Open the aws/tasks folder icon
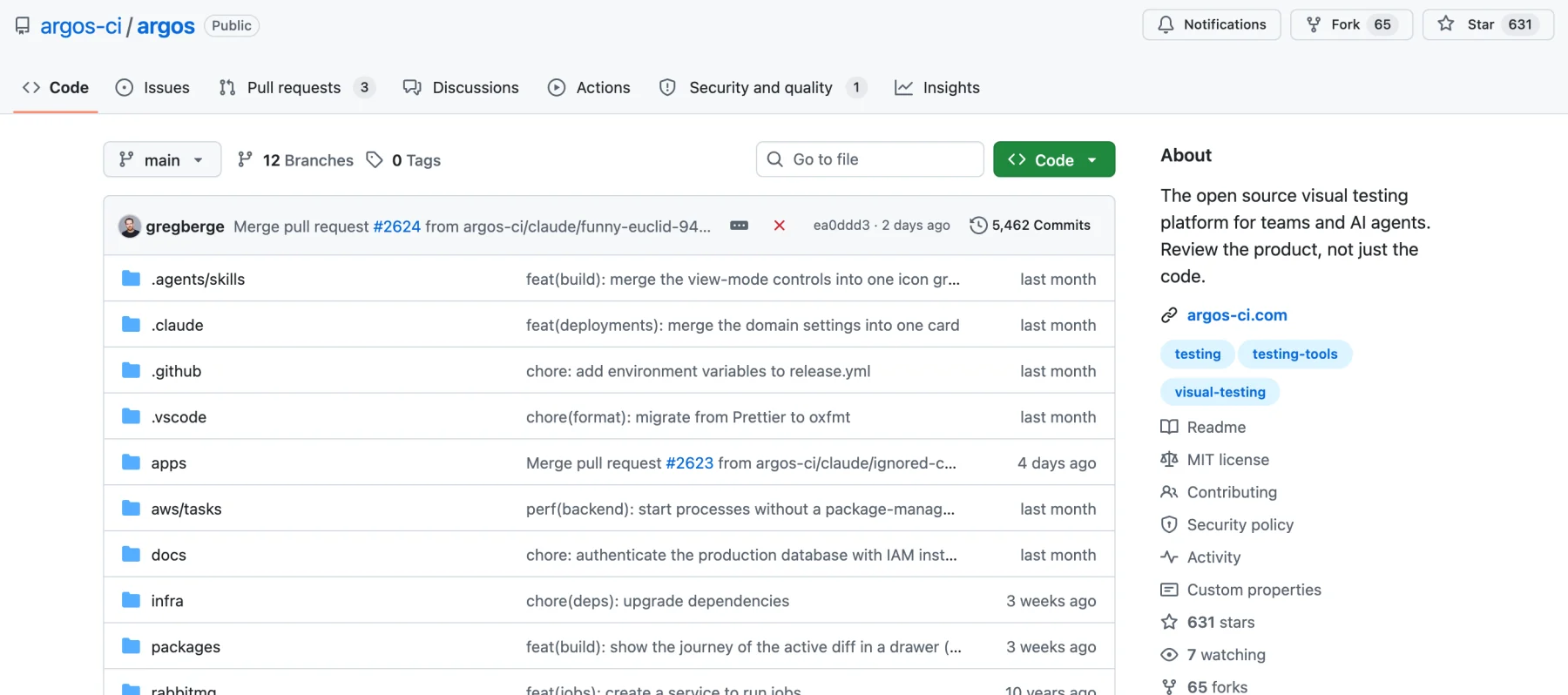The height and width of the screenshot is (695, 1568). [x=131, y=509]
